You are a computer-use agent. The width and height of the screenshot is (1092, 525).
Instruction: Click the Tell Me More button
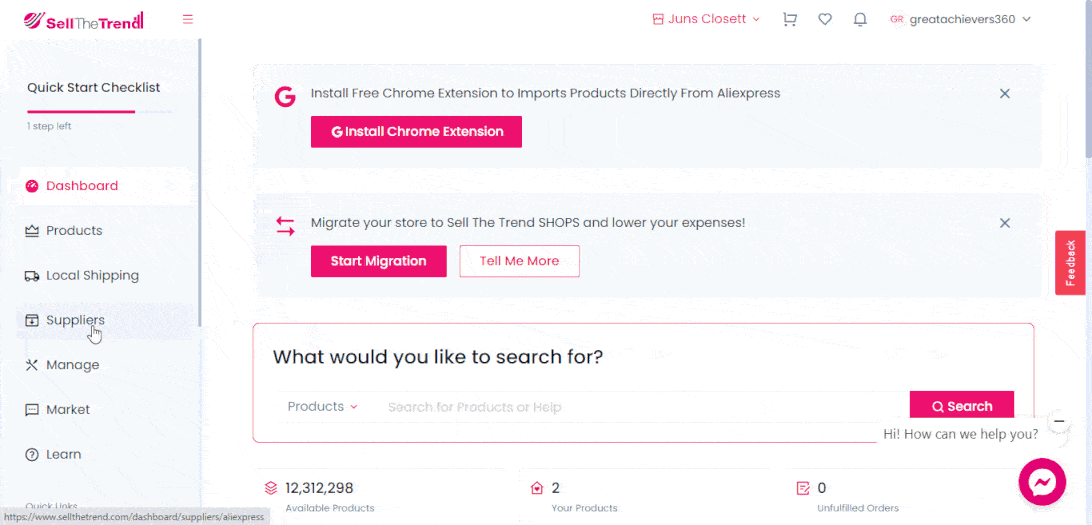[519, 261]
